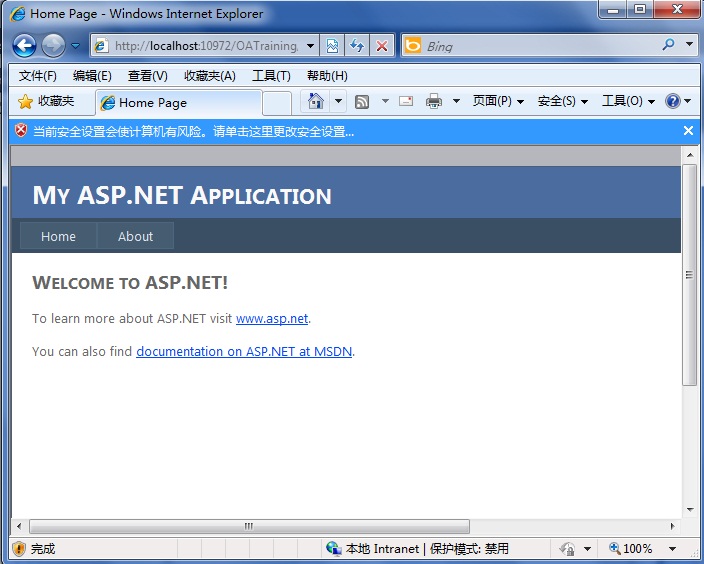Click the Internet Explorer title bar icon
Screen dimensions: 704x564
pos(18,14)
